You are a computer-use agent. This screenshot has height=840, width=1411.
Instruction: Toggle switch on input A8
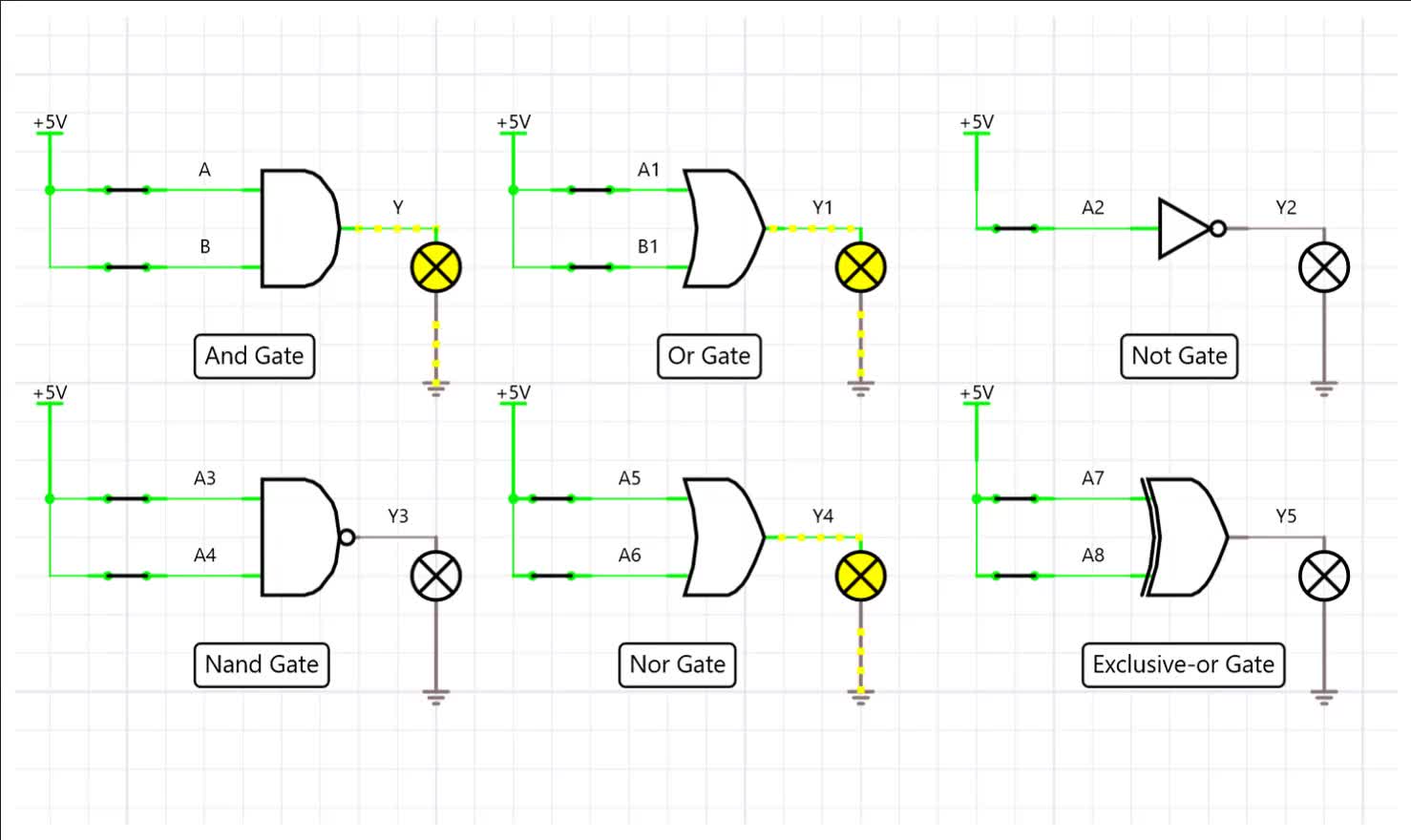click(x=1015, y=576)
